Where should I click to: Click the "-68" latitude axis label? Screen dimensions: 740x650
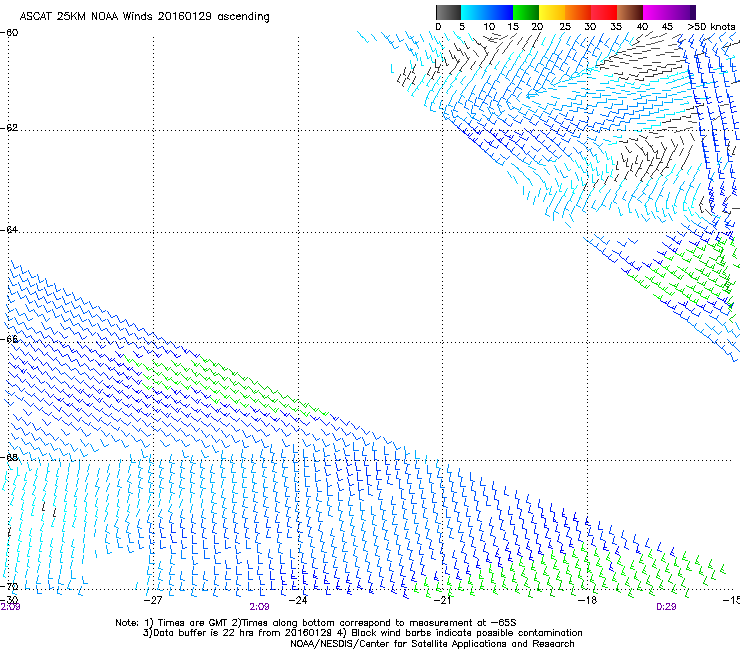(10, 458)
